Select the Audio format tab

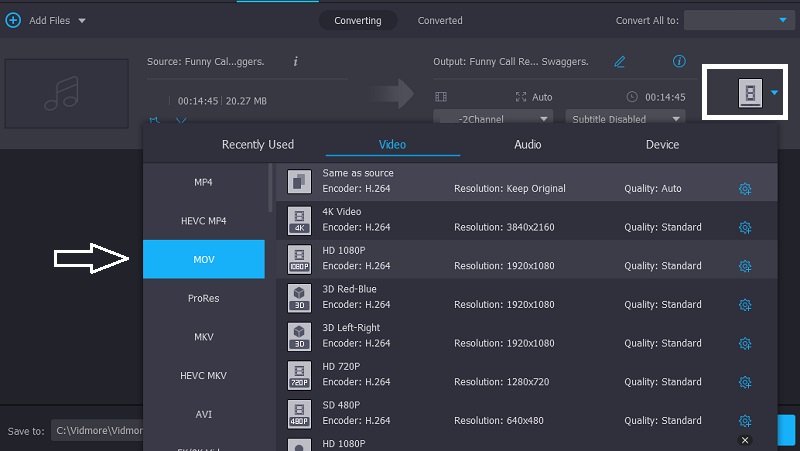(x=528, y=145)
